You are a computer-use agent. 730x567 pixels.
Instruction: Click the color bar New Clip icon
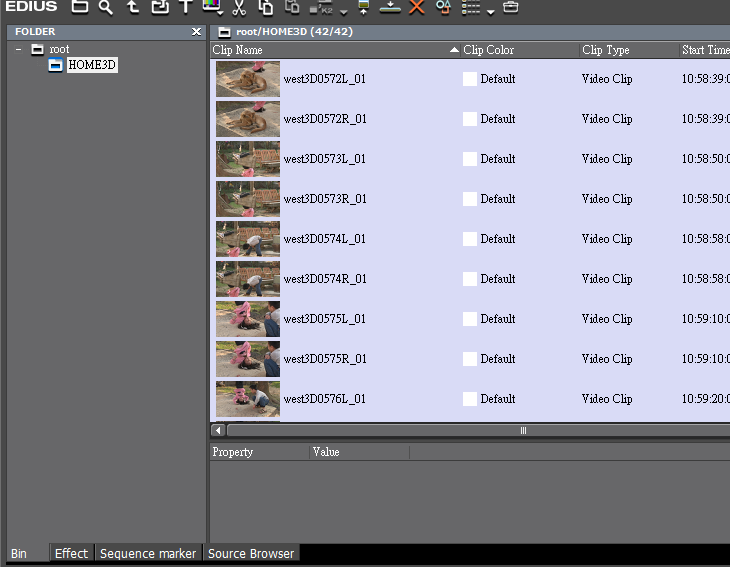click(x=212, y=6)
